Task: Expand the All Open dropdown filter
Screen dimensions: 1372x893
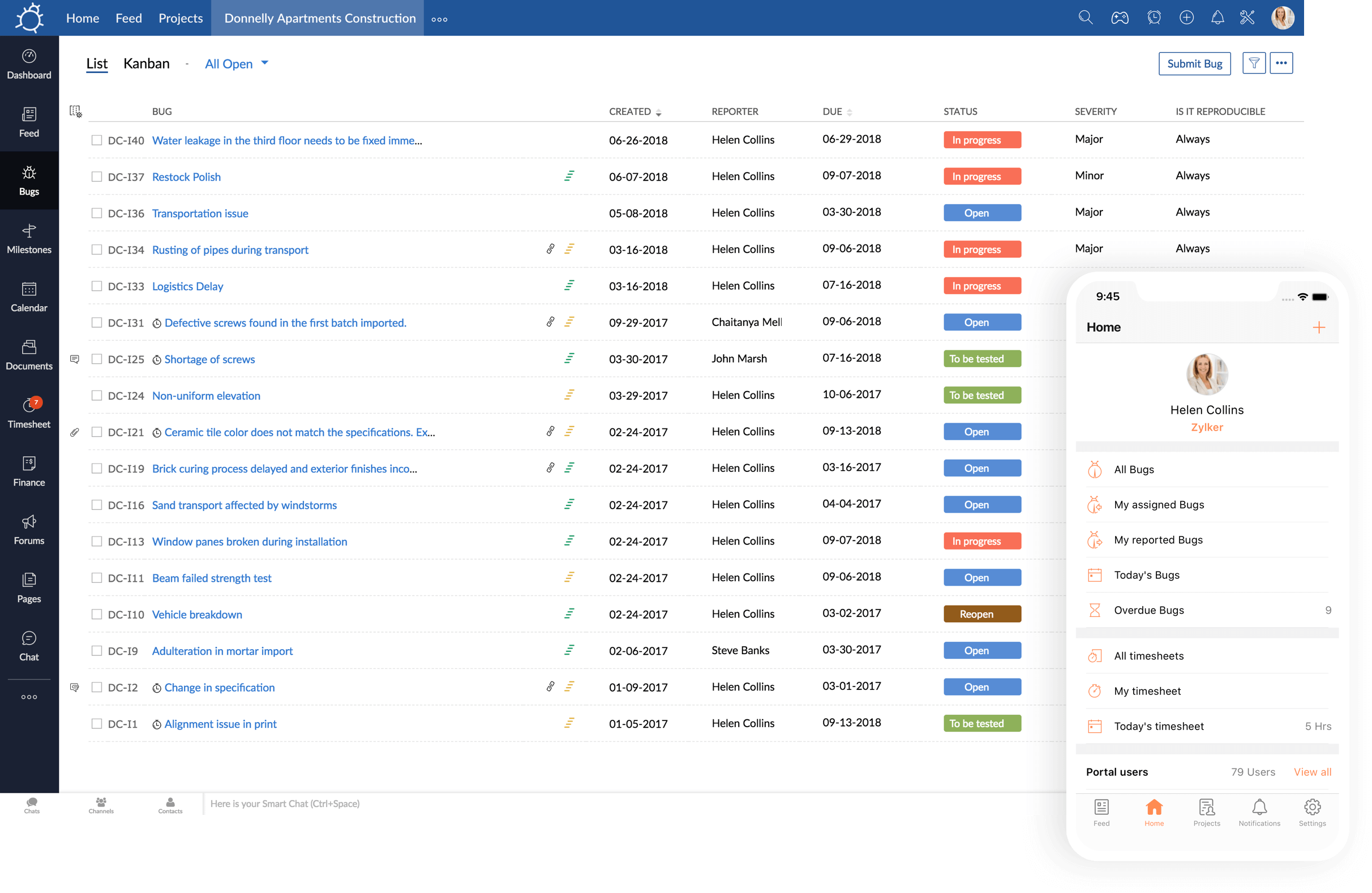Action: pyautogui.click(x=236, y=62)
